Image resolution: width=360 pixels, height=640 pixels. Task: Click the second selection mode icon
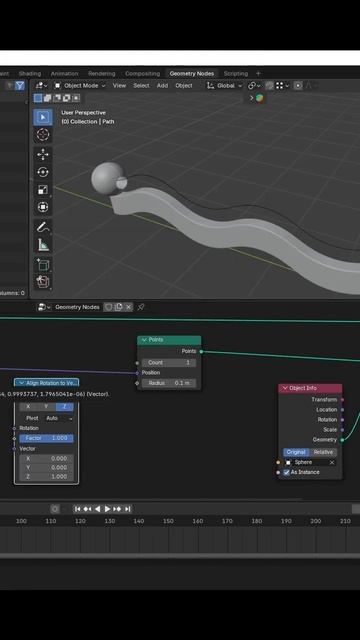pyautogui.click(x=47, y=98)
